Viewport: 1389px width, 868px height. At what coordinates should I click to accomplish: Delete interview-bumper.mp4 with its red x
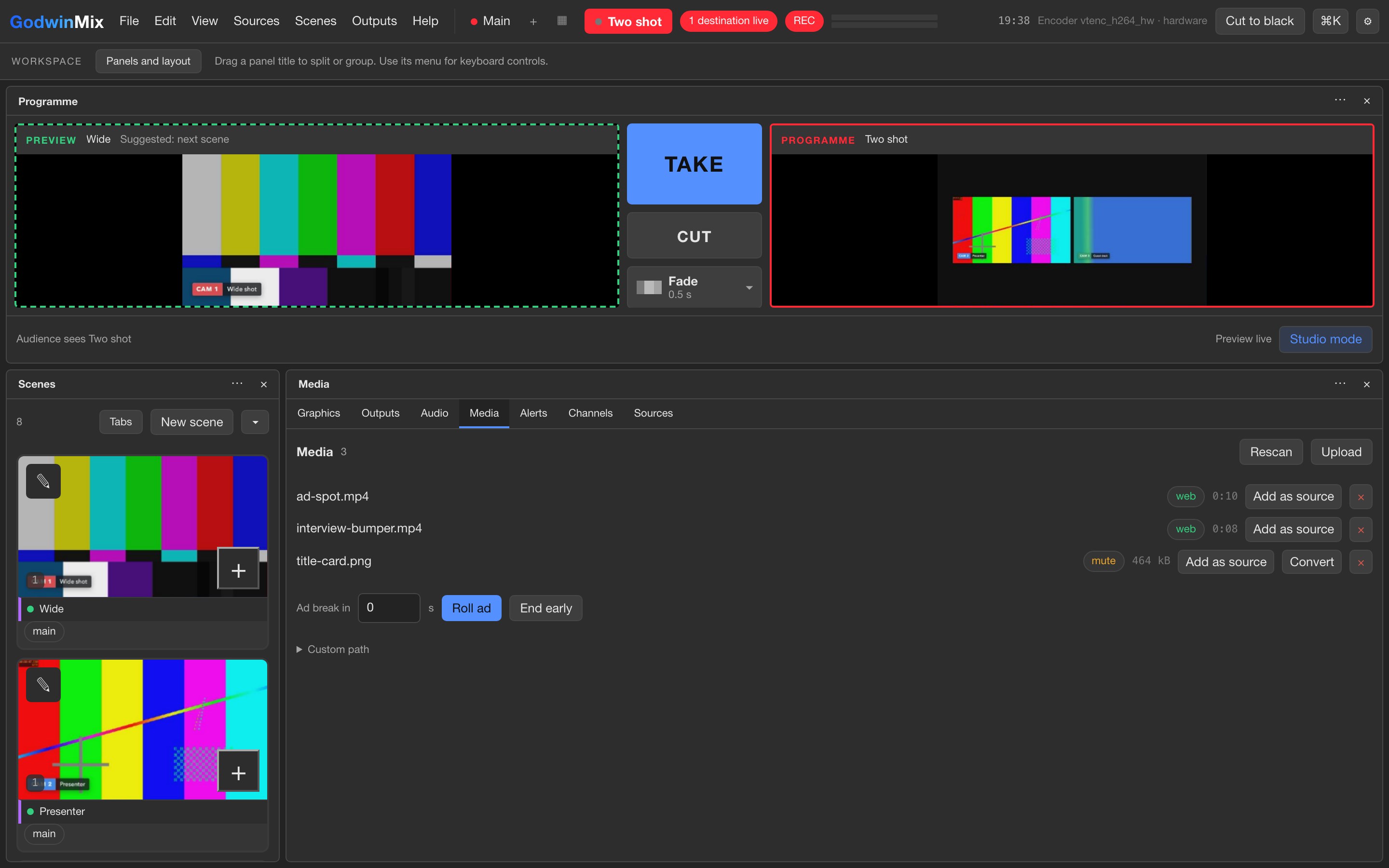click(x=1360, y=529)
